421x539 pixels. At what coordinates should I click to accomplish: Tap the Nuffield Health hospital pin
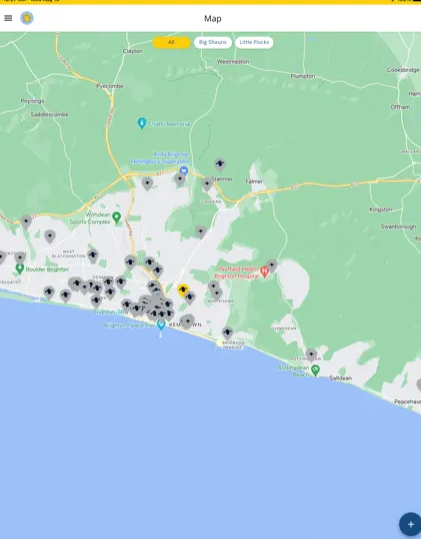click(x=264, y=271)
